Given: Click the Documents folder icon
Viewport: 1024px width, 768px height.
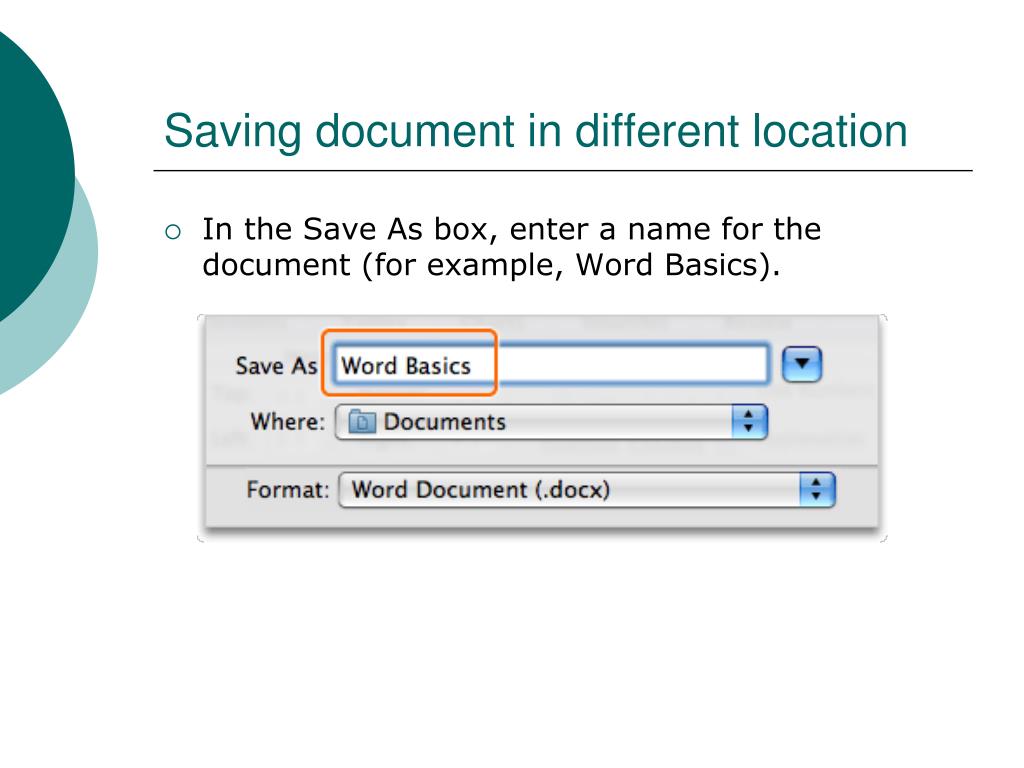Looking at the screenshot, I should [x=362, y=422].
